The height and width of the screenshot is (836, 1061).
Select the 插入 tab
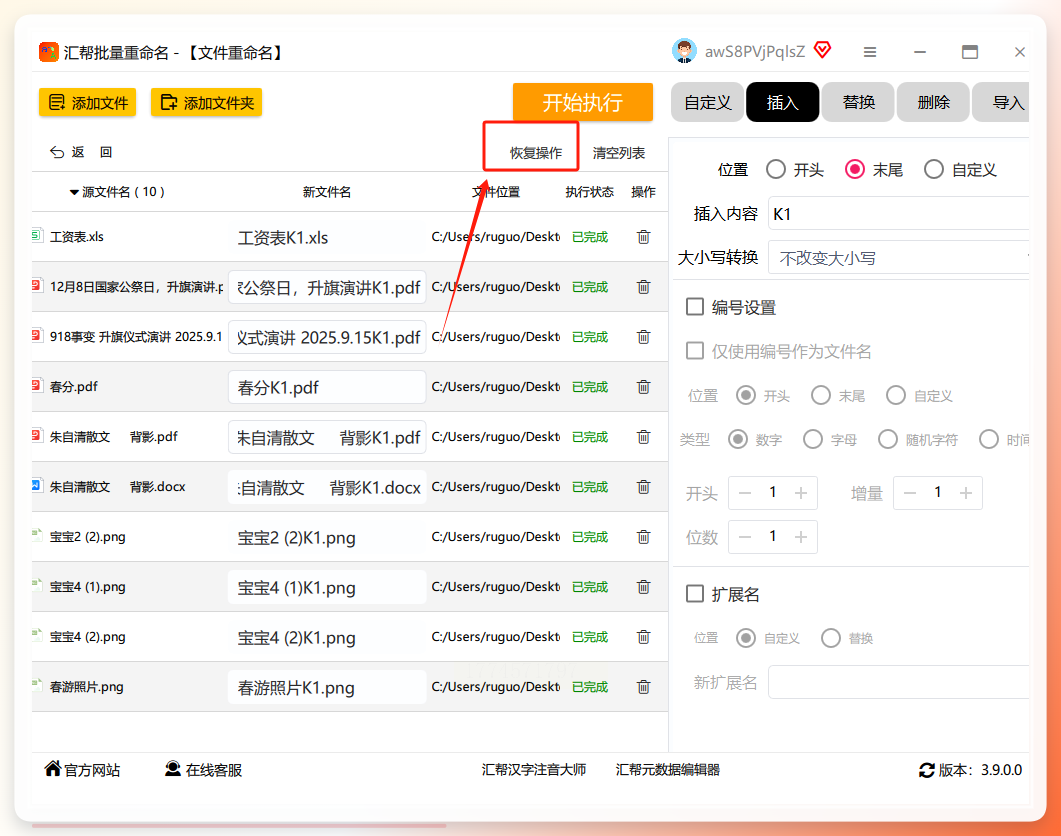783,102
